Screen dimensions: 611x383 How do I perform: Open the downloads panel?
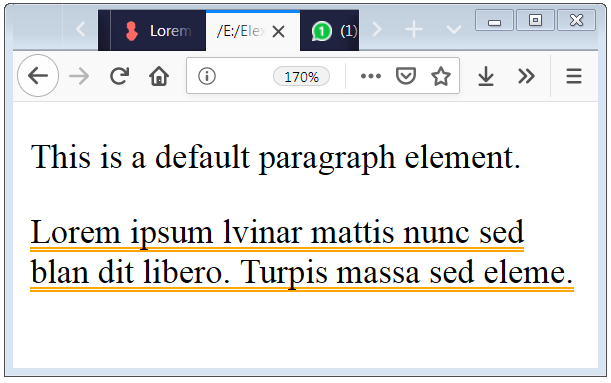point(486,76)
